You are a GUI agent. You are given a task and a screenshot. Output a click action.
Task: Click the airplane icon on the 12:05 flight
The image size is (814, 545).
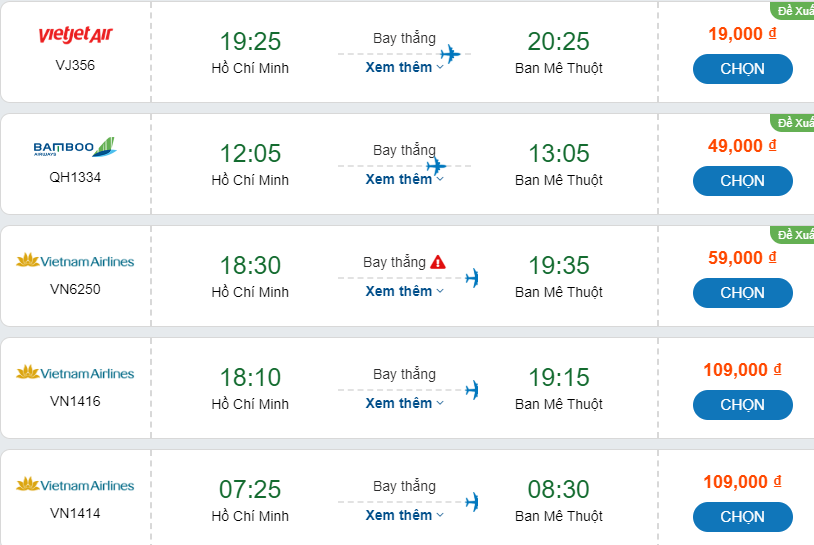coord(436,165)
